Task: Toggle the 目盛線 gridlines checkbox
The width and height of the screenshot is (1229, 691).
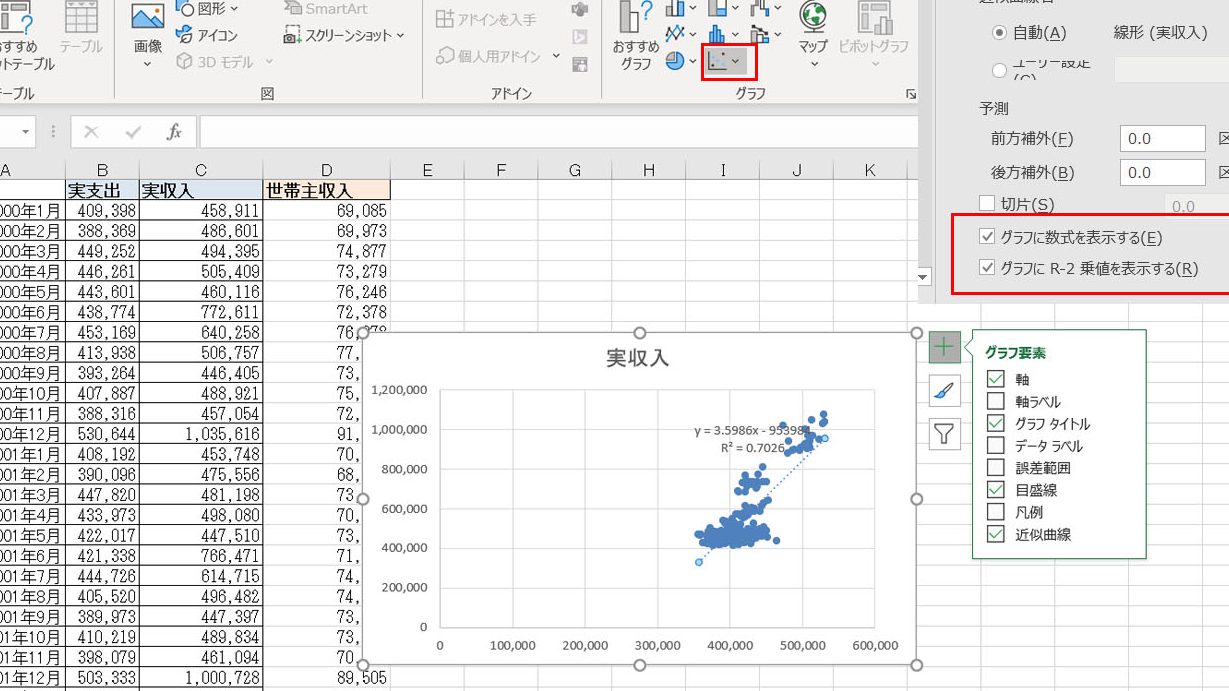Action: click(x=996, y=490)
